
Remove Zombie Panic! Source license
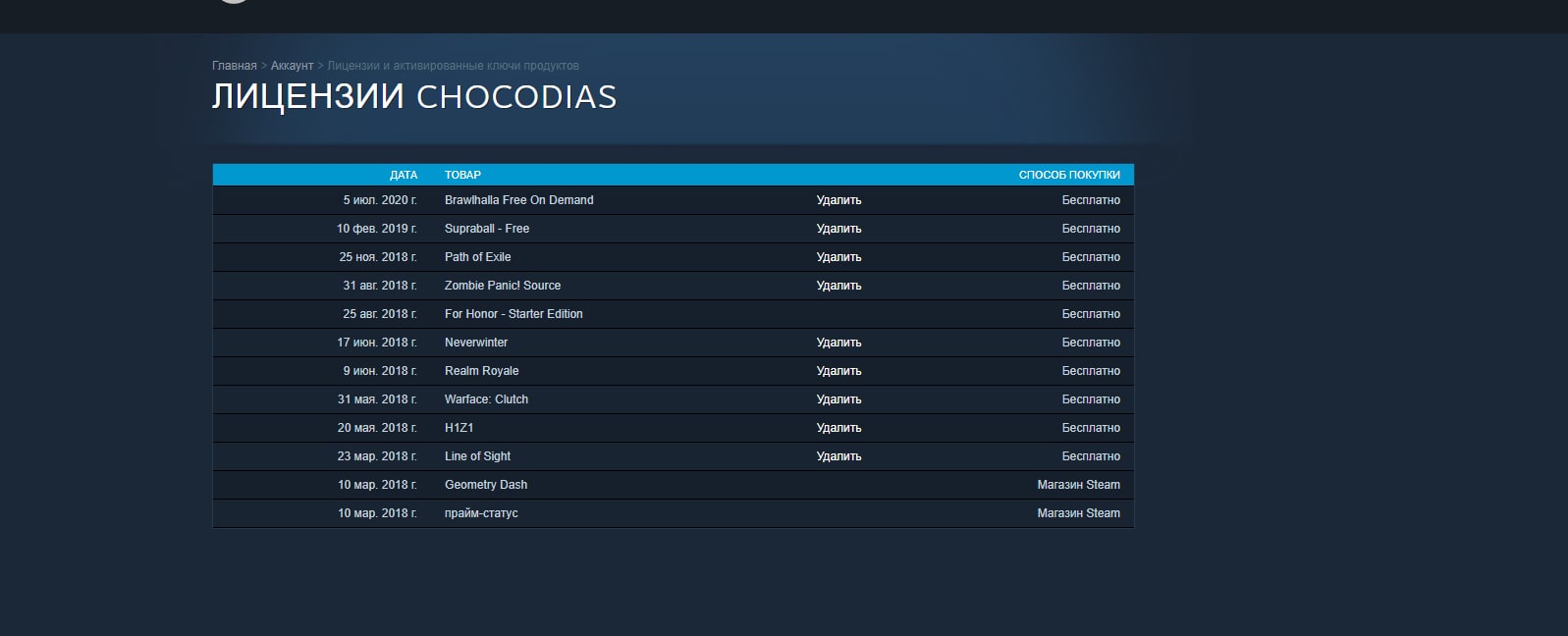pyautogui.click(x=838, y=286)
